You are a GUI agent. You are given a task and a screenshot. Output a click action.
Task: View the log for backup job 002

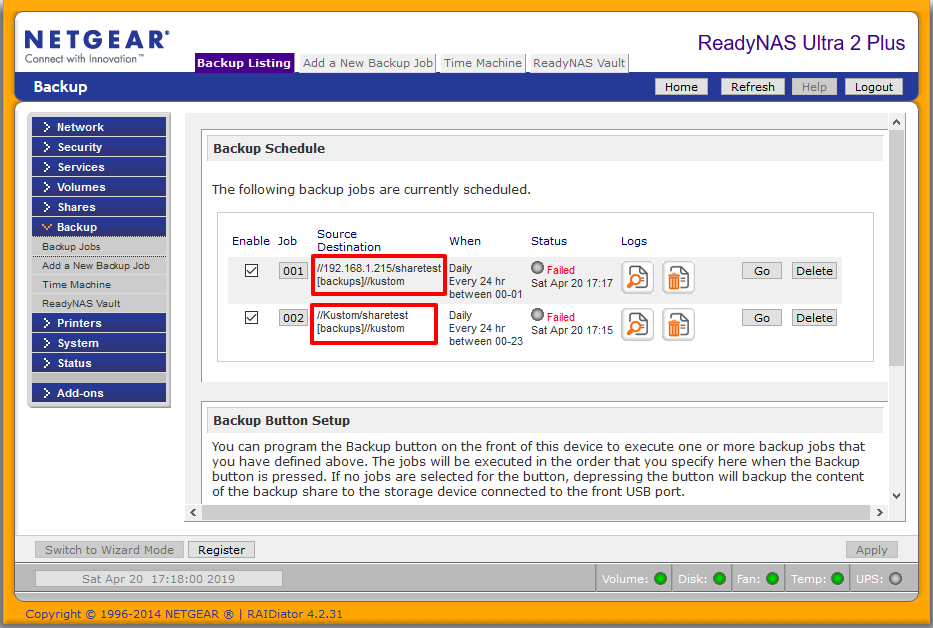[x=637, y=323]
